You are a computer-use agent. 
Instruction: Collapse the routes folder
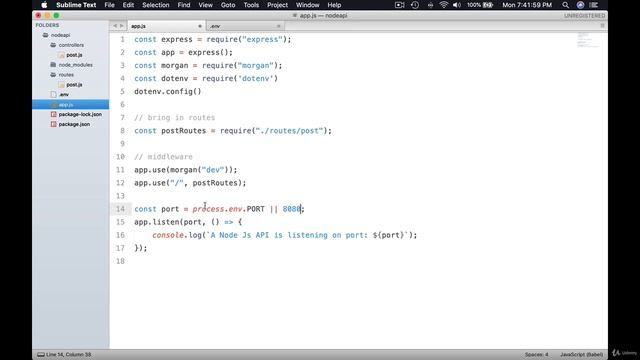[x=53, y=75]
